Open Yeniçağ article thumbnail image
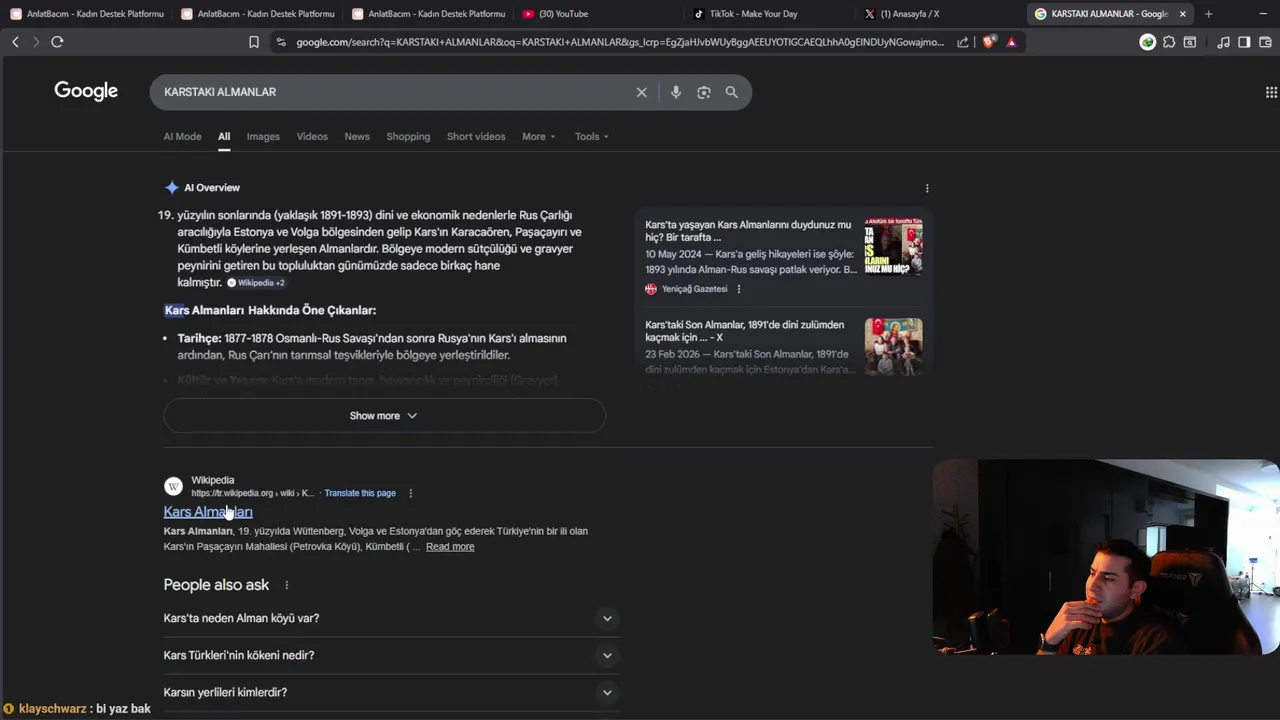The height and width of the screenshot is (720, 1280). pyautogui.click(x=894, y=247)
